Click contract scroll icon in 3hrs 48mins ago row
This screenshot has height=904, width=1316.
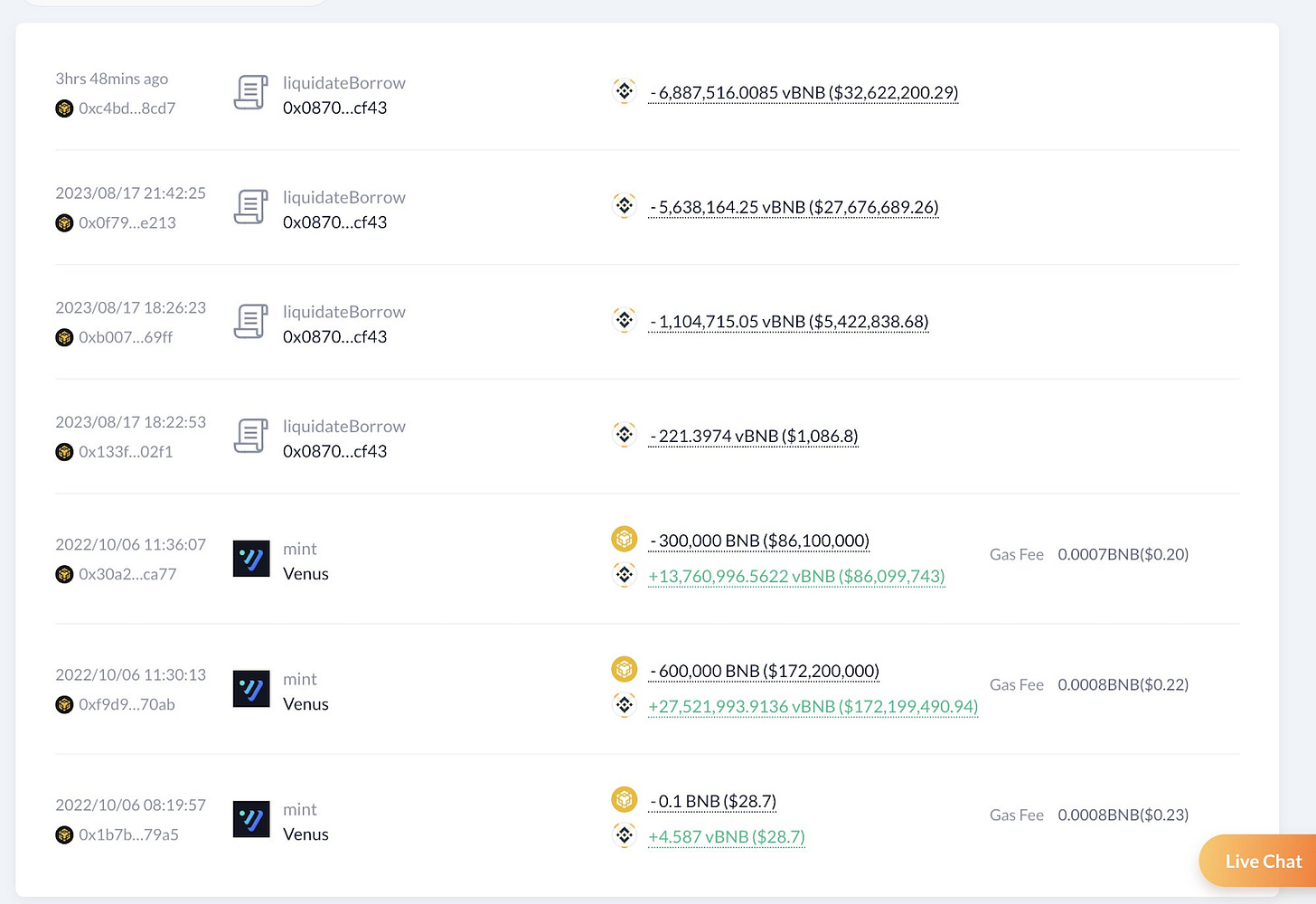251,93
